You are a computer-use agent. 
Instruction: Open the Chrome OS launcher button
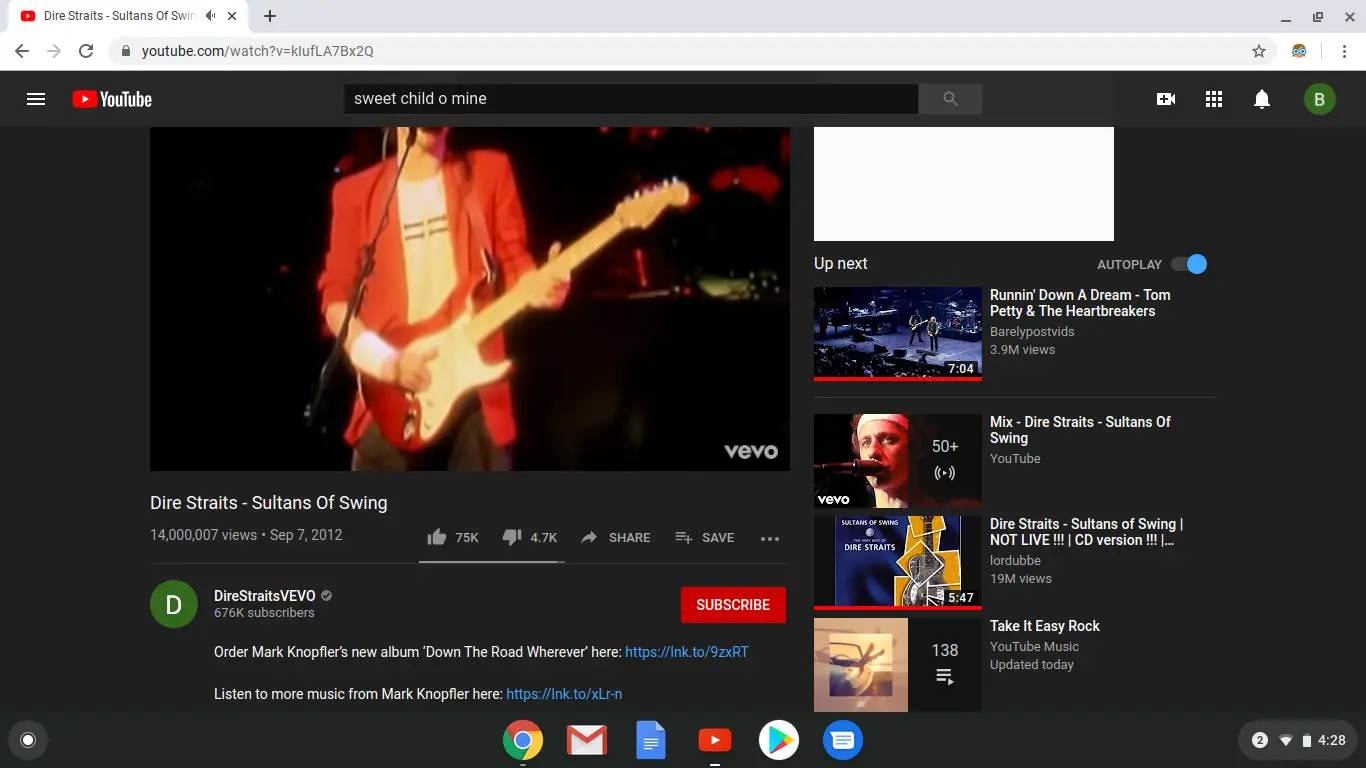(28, 740)
